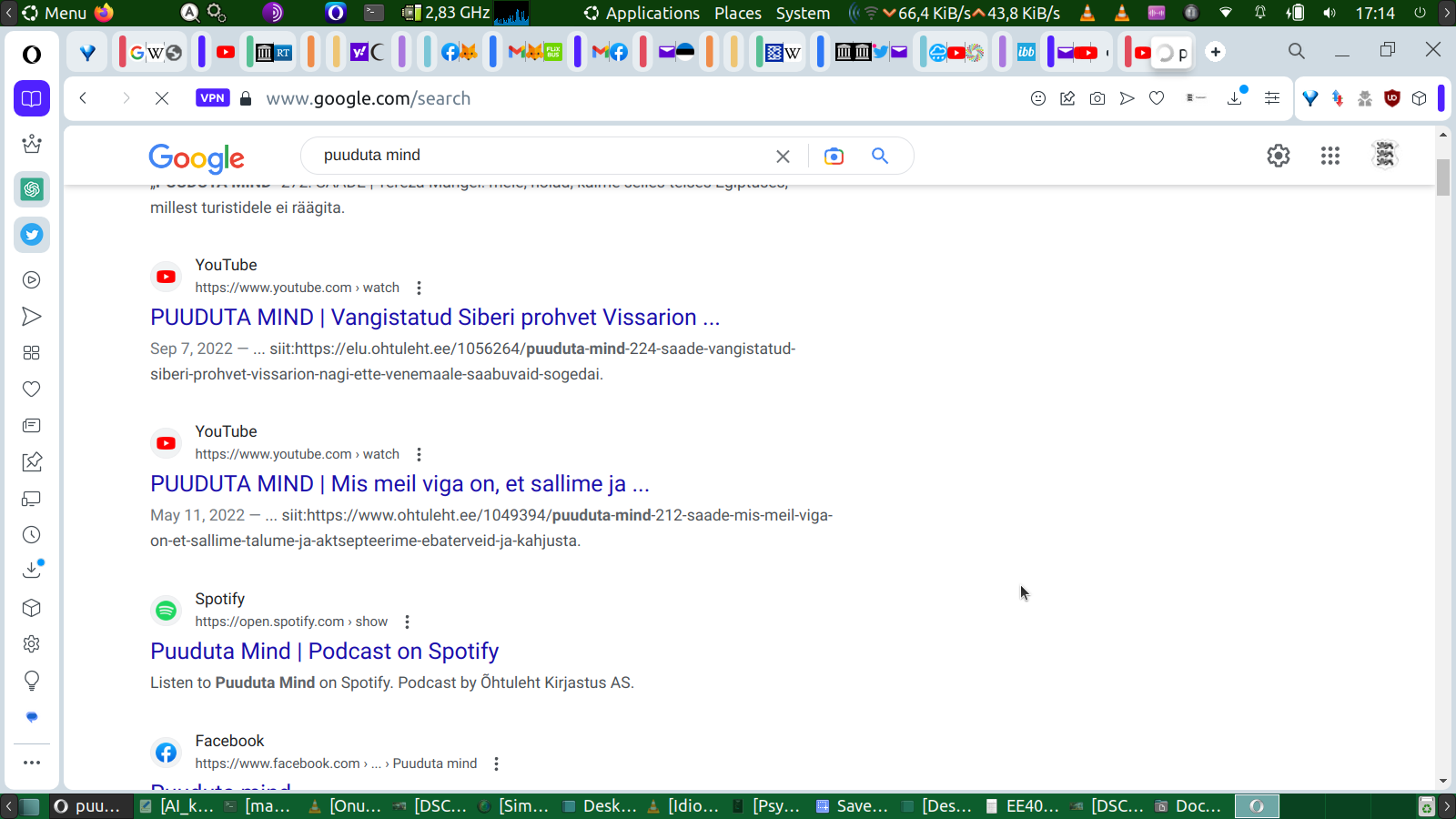Open a new tab with plus button
The width and height of the screenshot is (1456, 819).
1216,52
